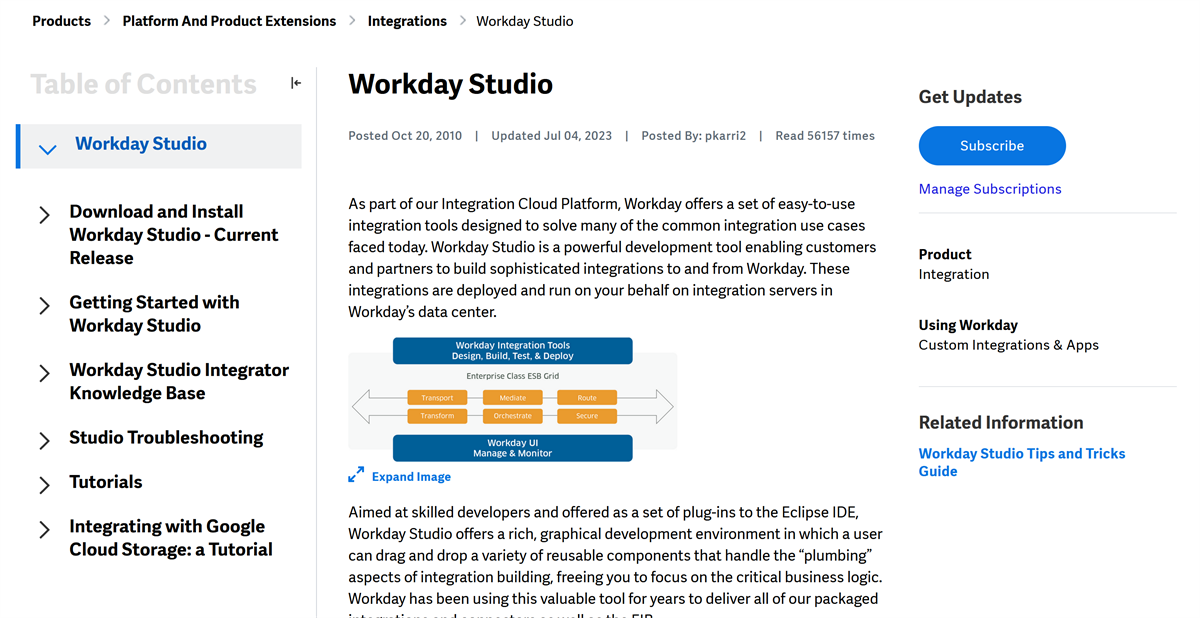This screenshot has width=1200, height=618.
Task: Collapse the Workday Studio chevron
Action: click(47, 150)
